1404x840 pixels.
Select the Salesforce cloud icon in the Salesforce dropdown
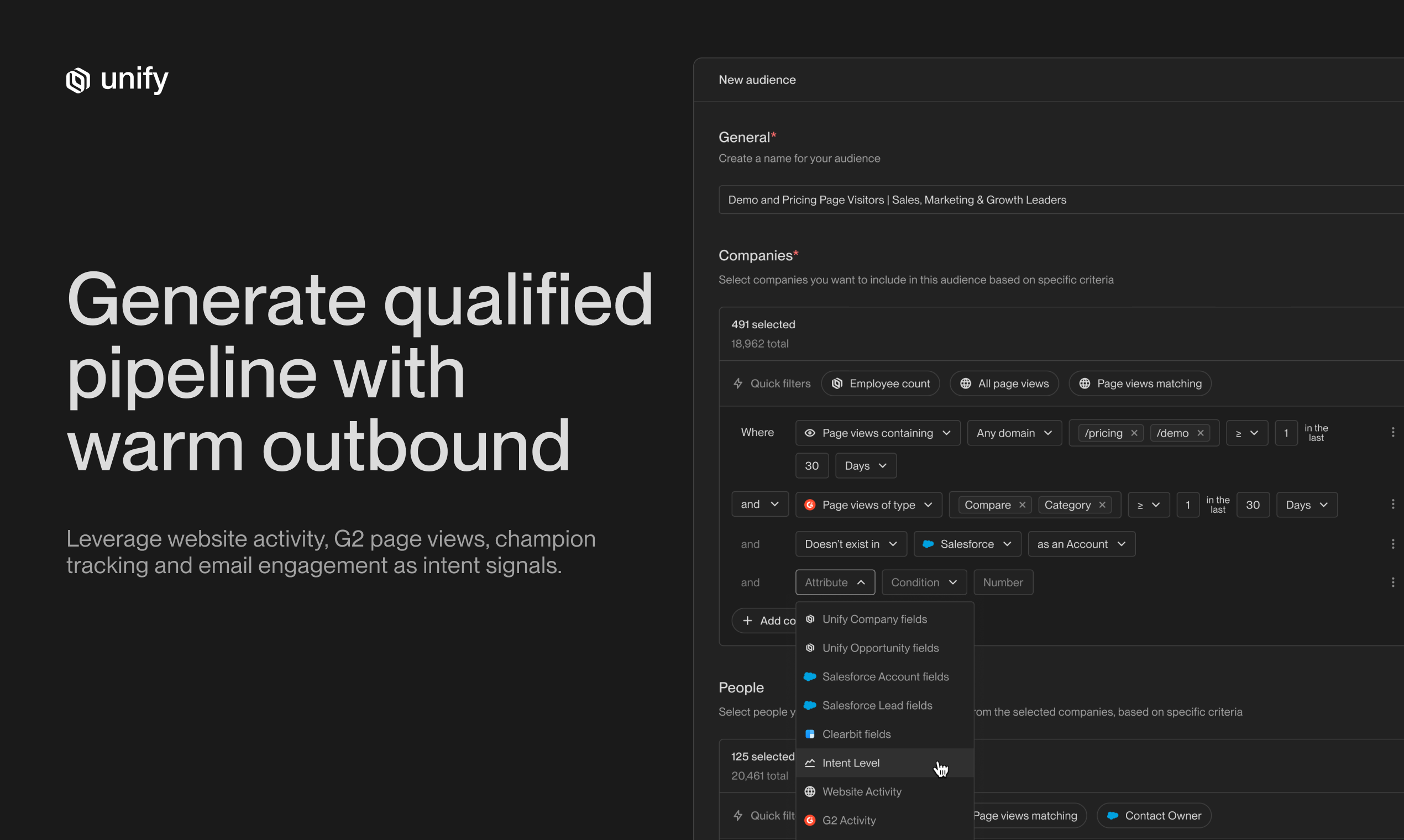(928, 543)
